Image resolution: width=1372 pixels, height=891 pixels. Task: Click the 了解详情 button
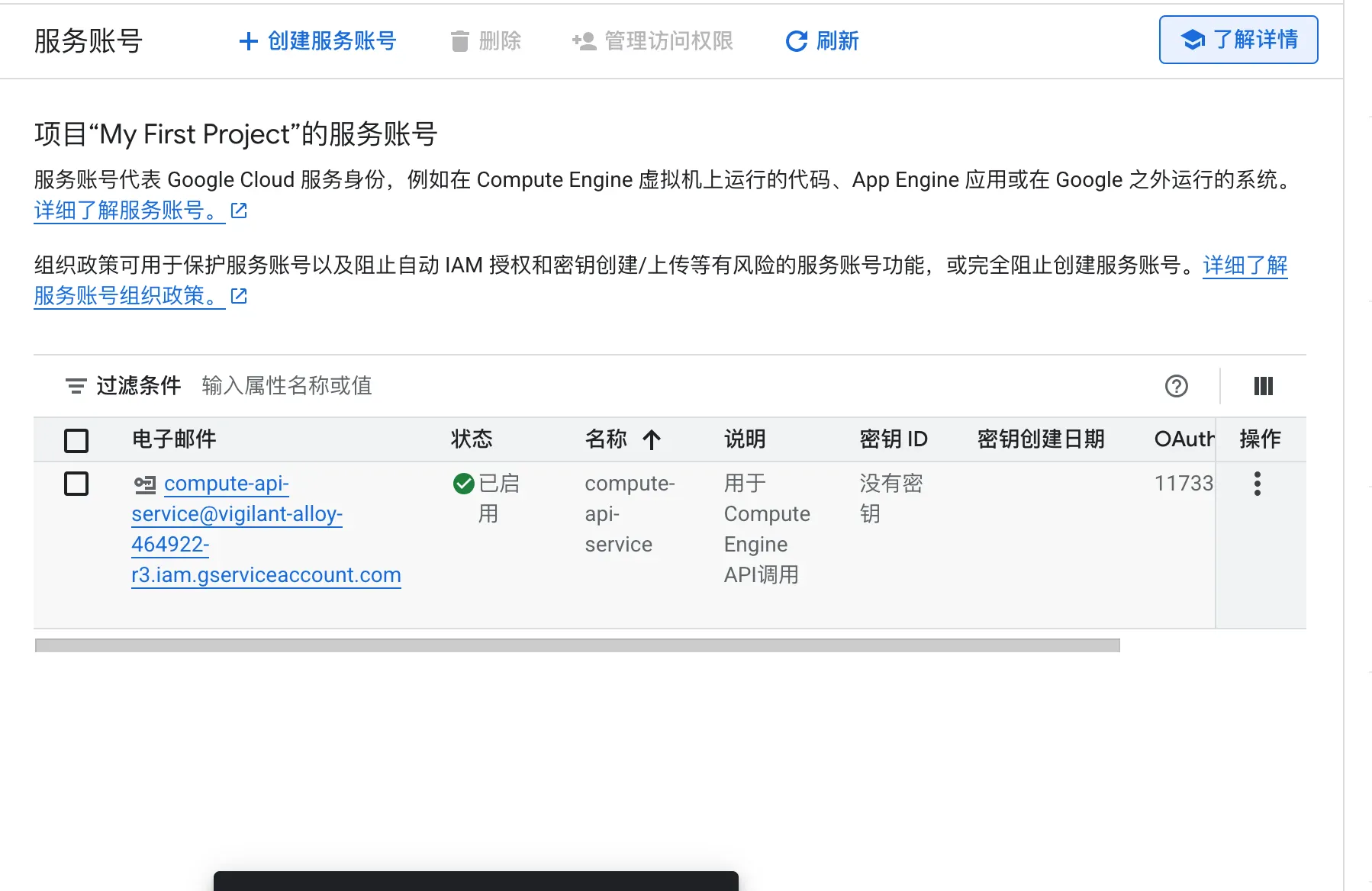click(1238, 40)
